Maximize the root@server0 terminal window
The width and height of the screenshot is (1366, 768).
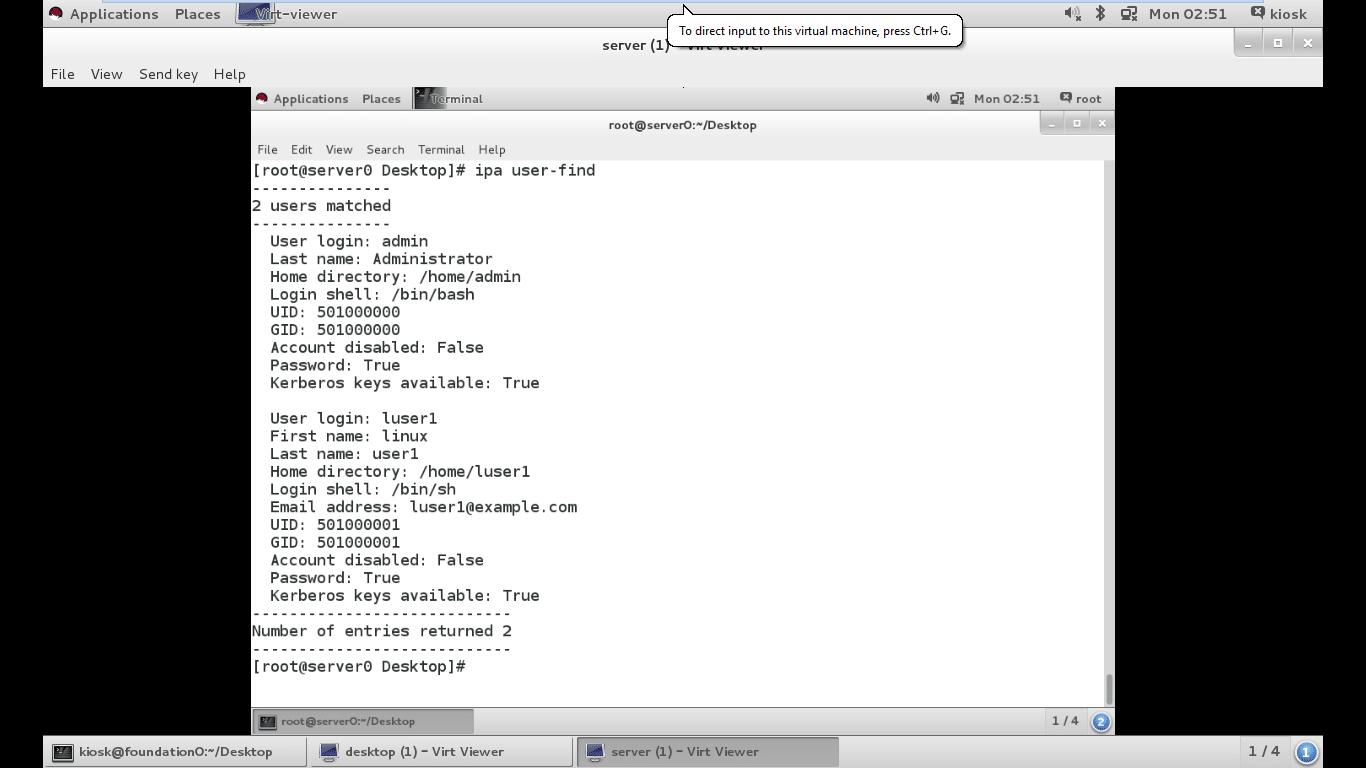1077,123
